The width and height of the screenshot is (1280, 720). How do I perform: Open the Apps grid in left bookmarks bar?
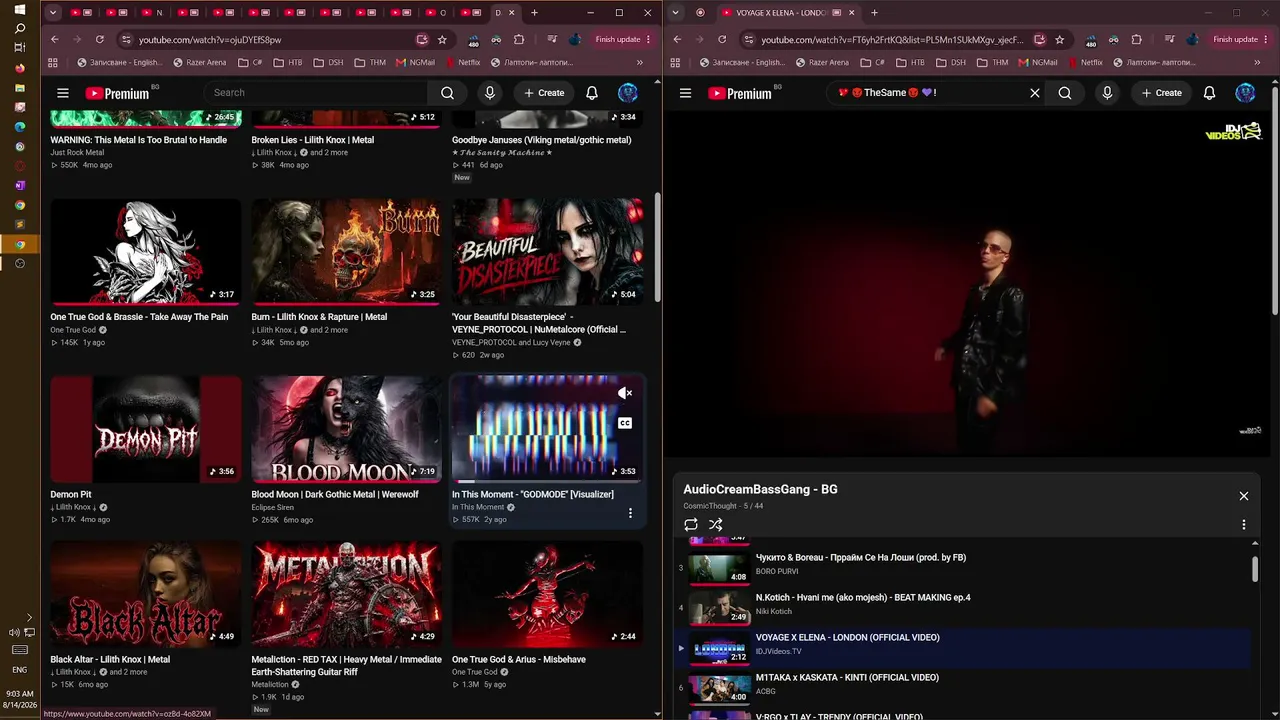point(53,62)
